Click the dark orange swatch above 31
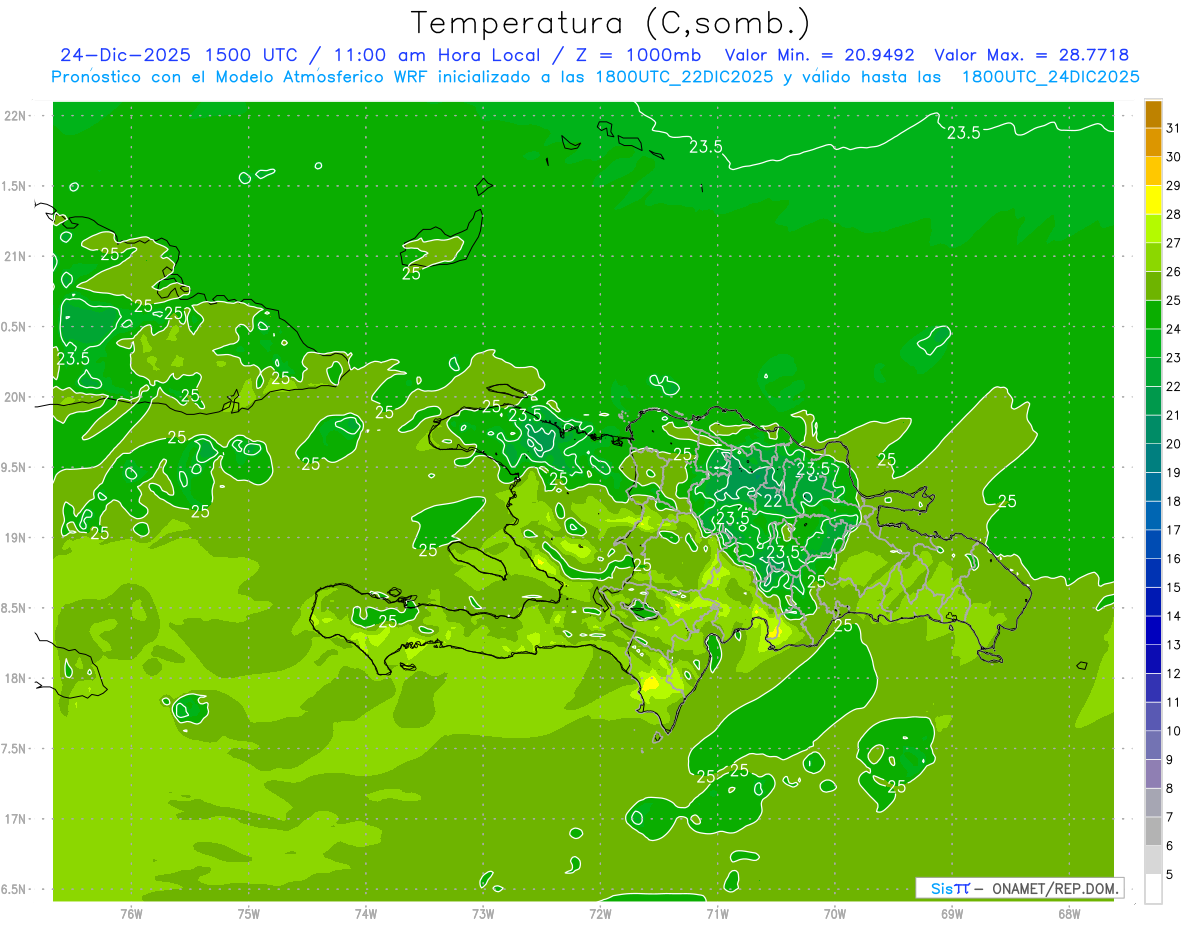This screenshot has height=927, width=1200. 1153,114
